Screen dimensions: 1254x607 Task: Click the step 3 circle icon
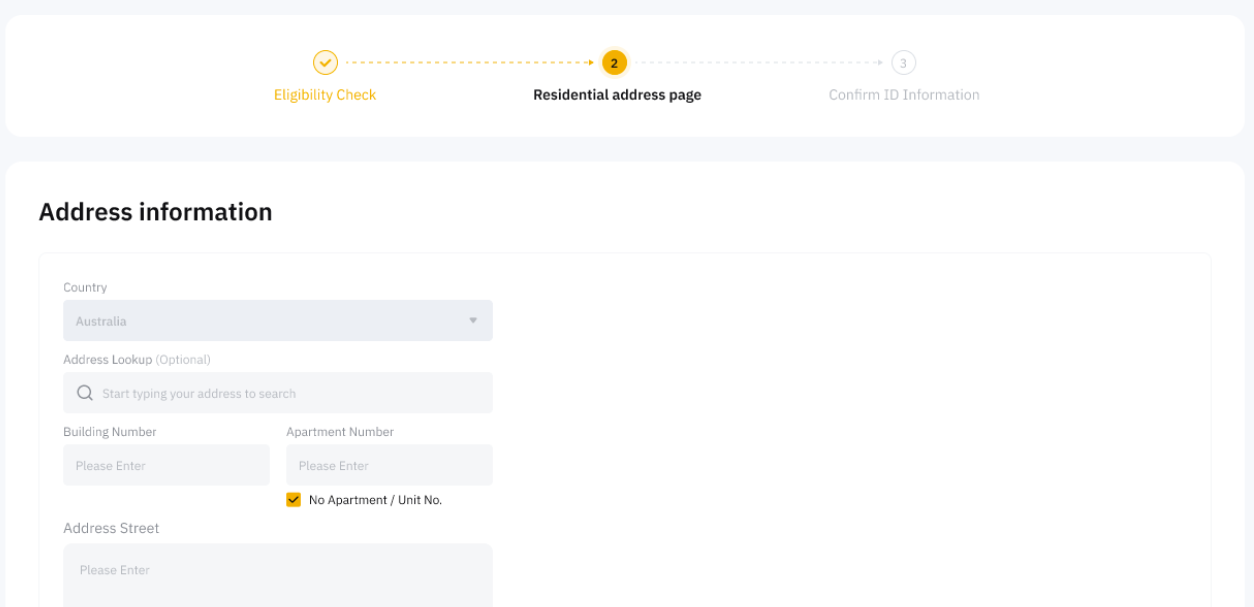903,63
